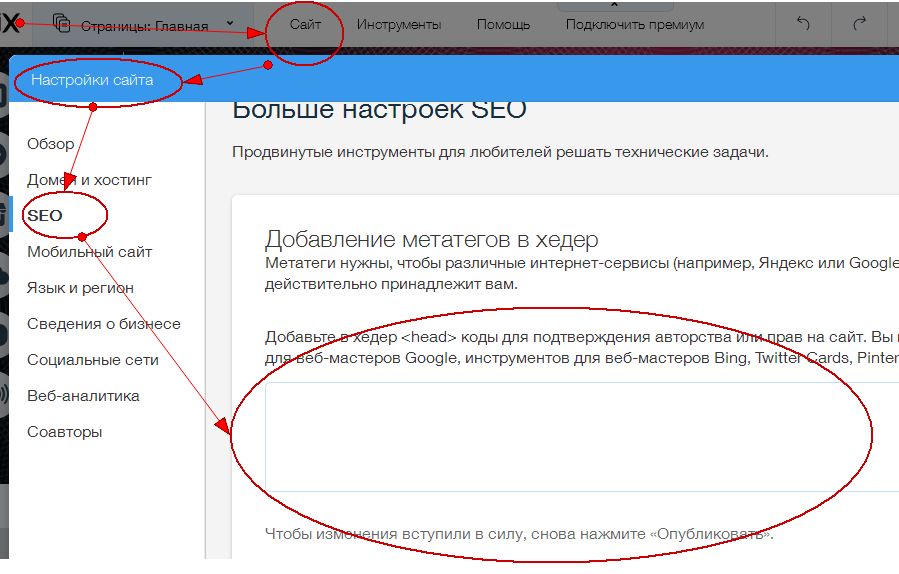Click the collapse arrow above the top bar
The width and height of the screenshot is (899, 574).
point(615,3)
